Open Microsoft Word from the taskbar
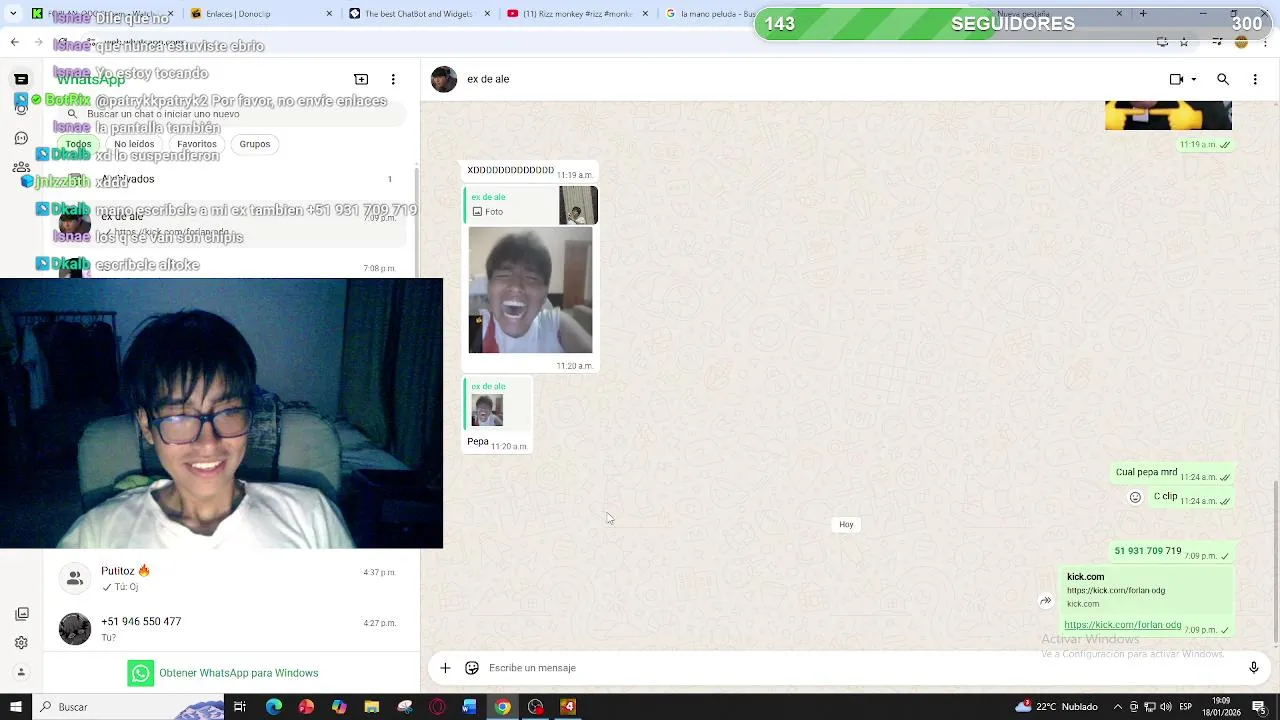Image resolution: width=1280 pixels, height=720 pixels. pos(469,707)
